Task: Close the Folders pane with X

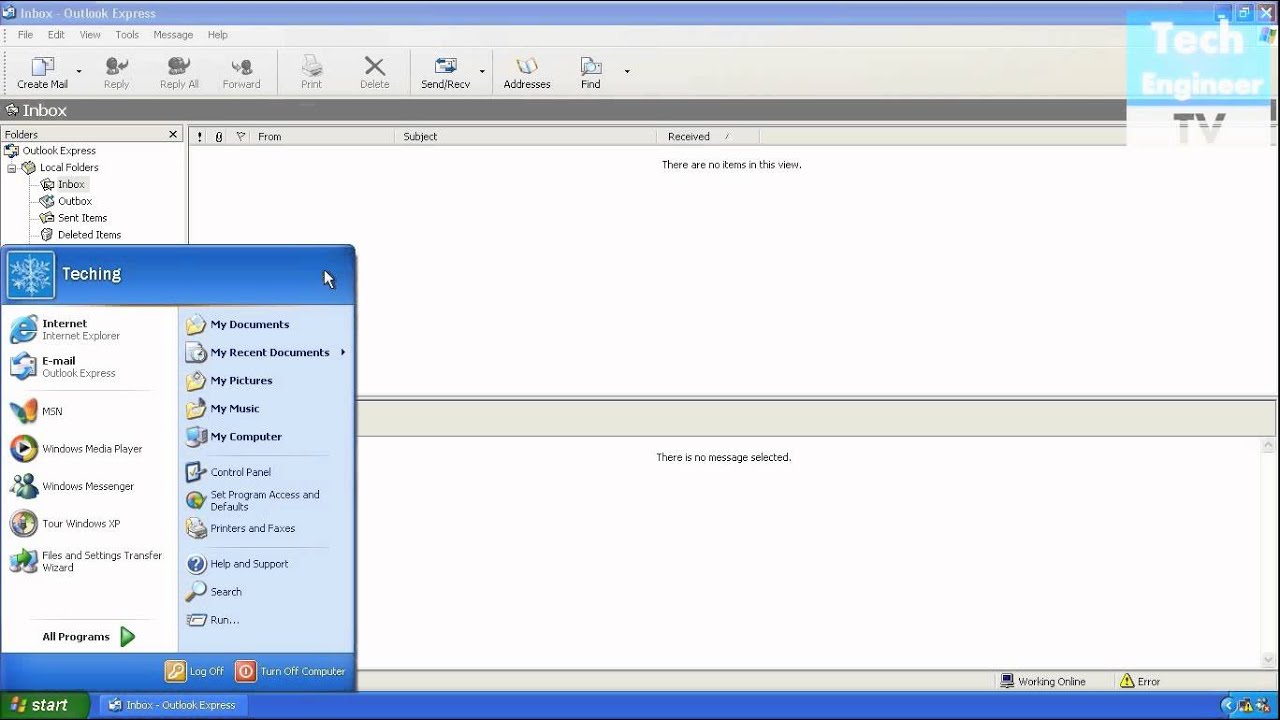Action: (x=173, y=134)
